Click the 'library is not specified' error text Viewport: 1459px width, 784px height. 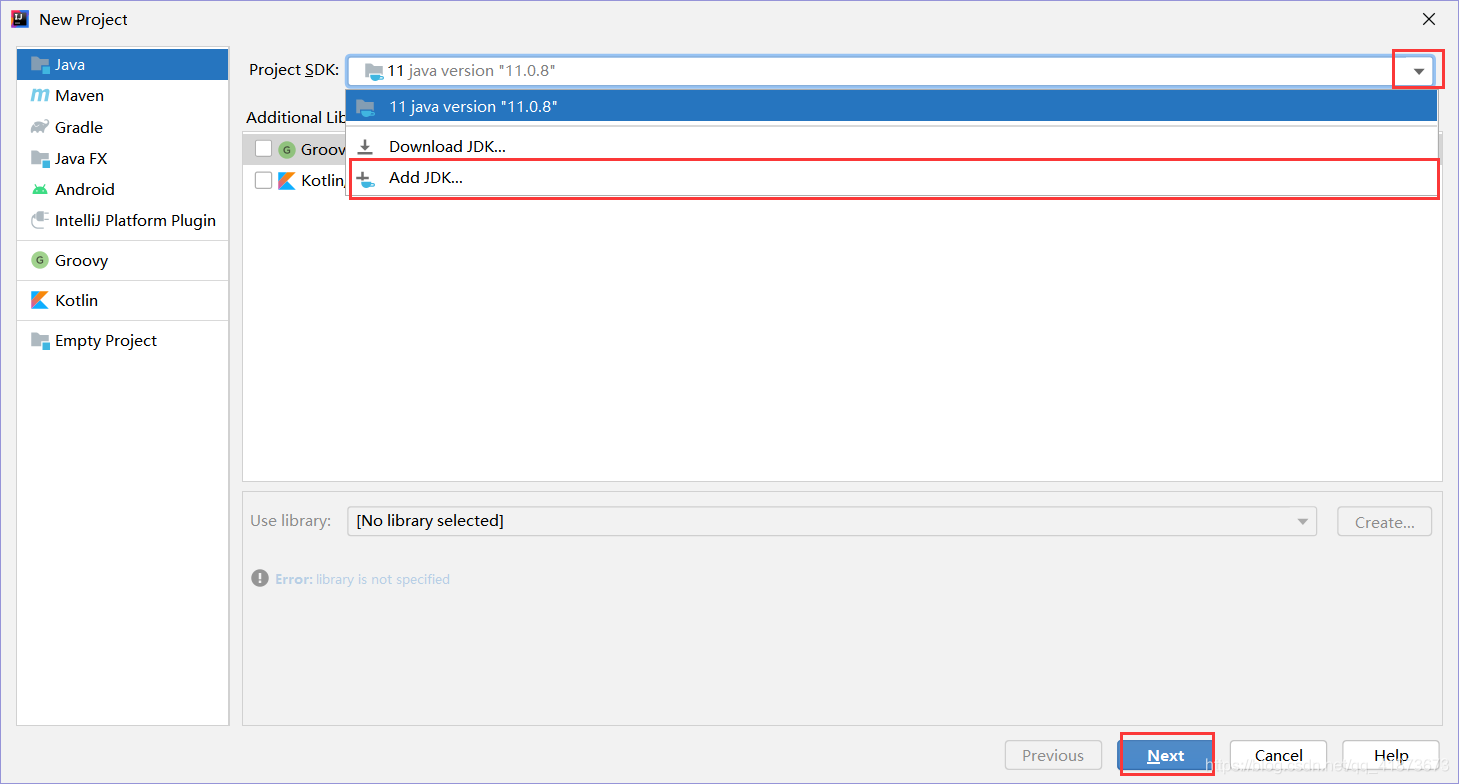(x=383, y=579)
